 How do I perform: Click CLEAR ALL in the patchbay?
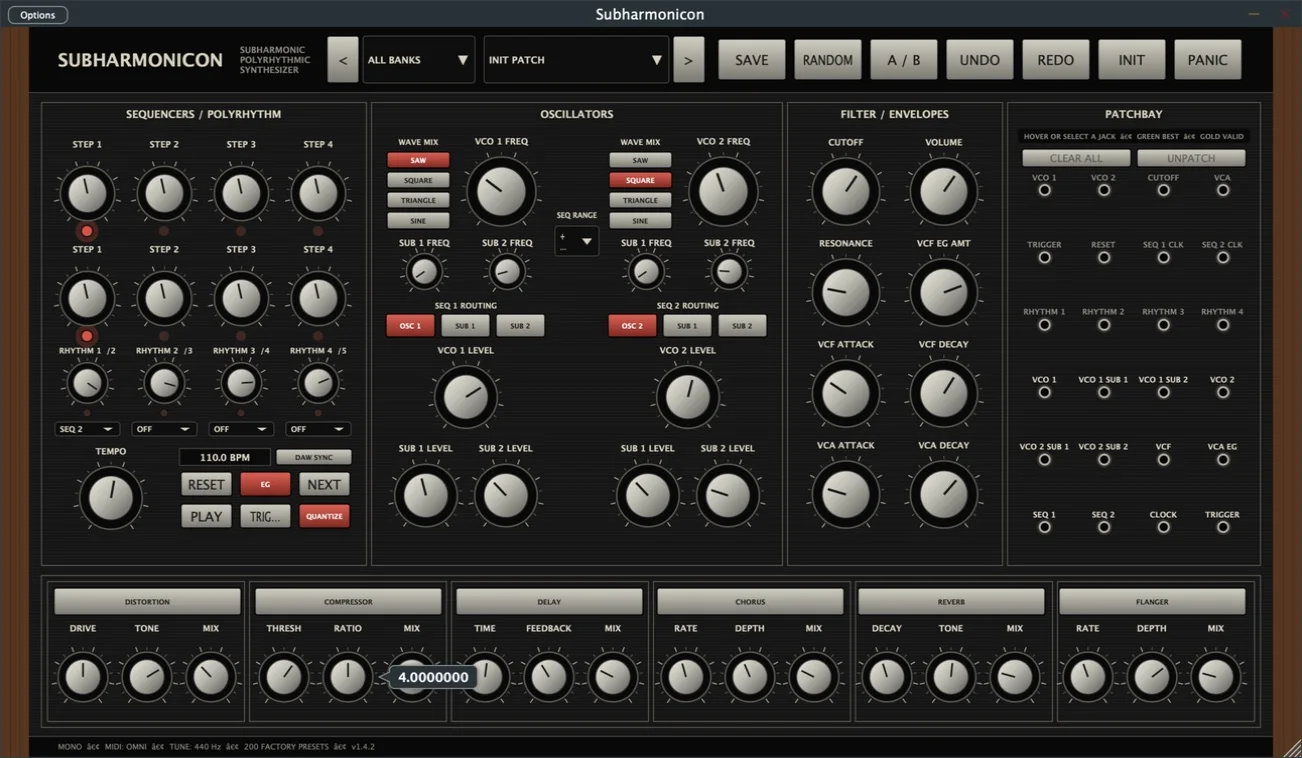[1076, 158]
